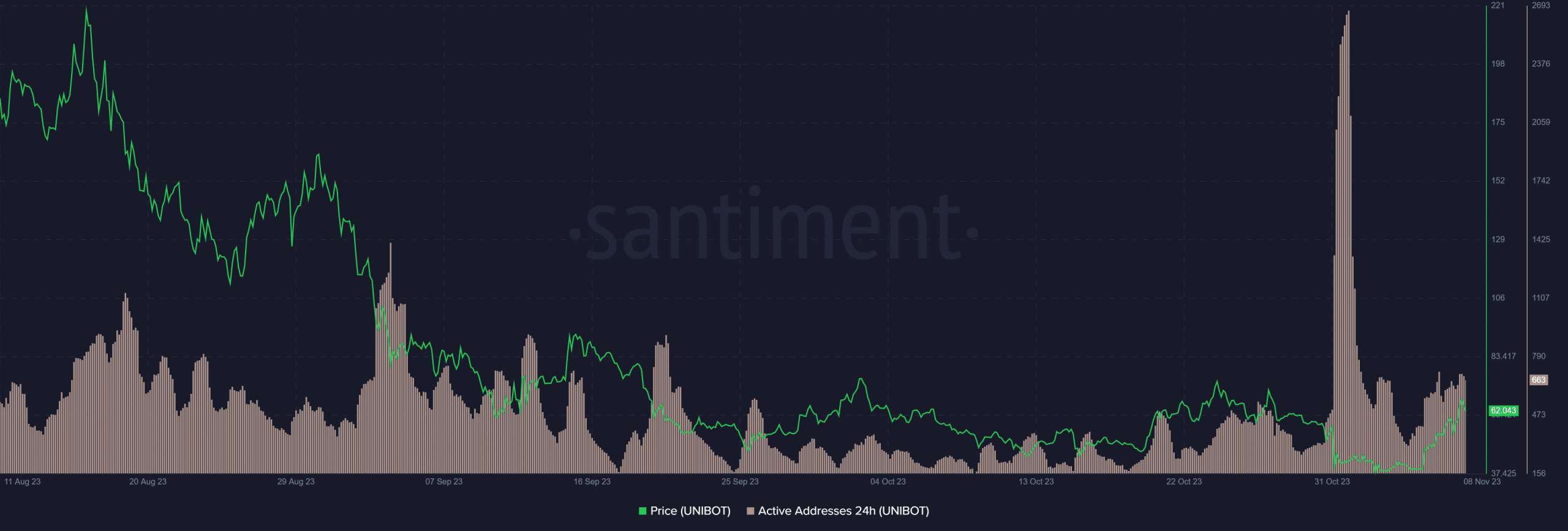Select the 08 Nov 23 date label
This screenshot has width=1568, height=531.
point(1482,481)
